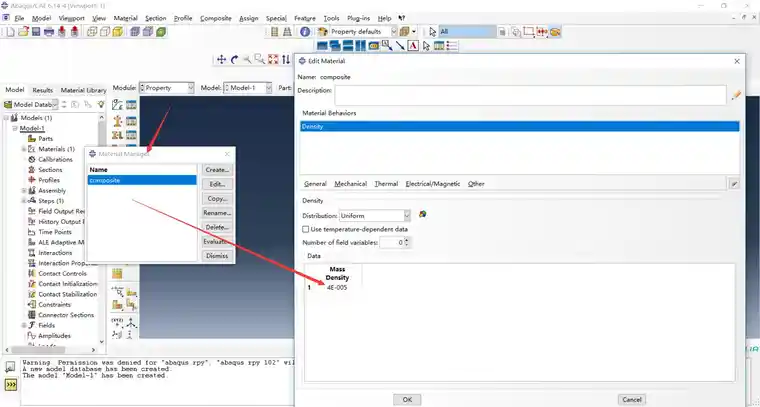Image resolution: width=760 pixels, height=407 pixels.
Task: Open the Other behavior menu
Action: click(476, 184)
